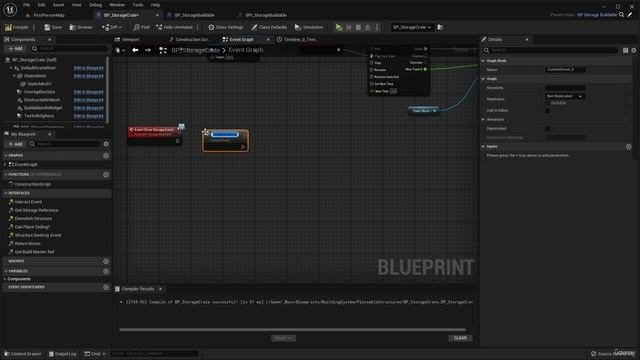Viewport: 640px width, 360px height.
Task: Add new variable with plus icon
Action: coord(106,271)
